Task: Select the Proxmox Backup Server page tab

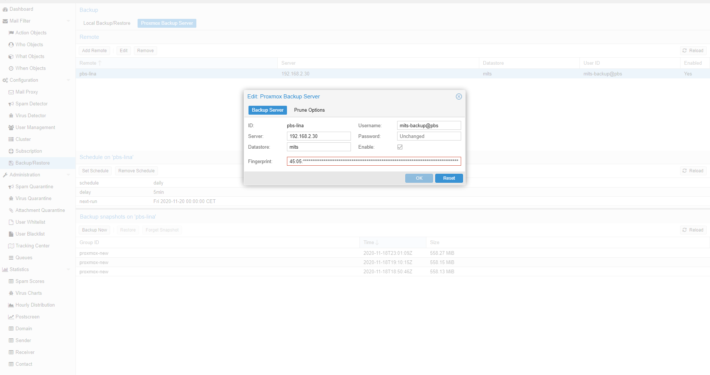Action: [x=167, y=23]
